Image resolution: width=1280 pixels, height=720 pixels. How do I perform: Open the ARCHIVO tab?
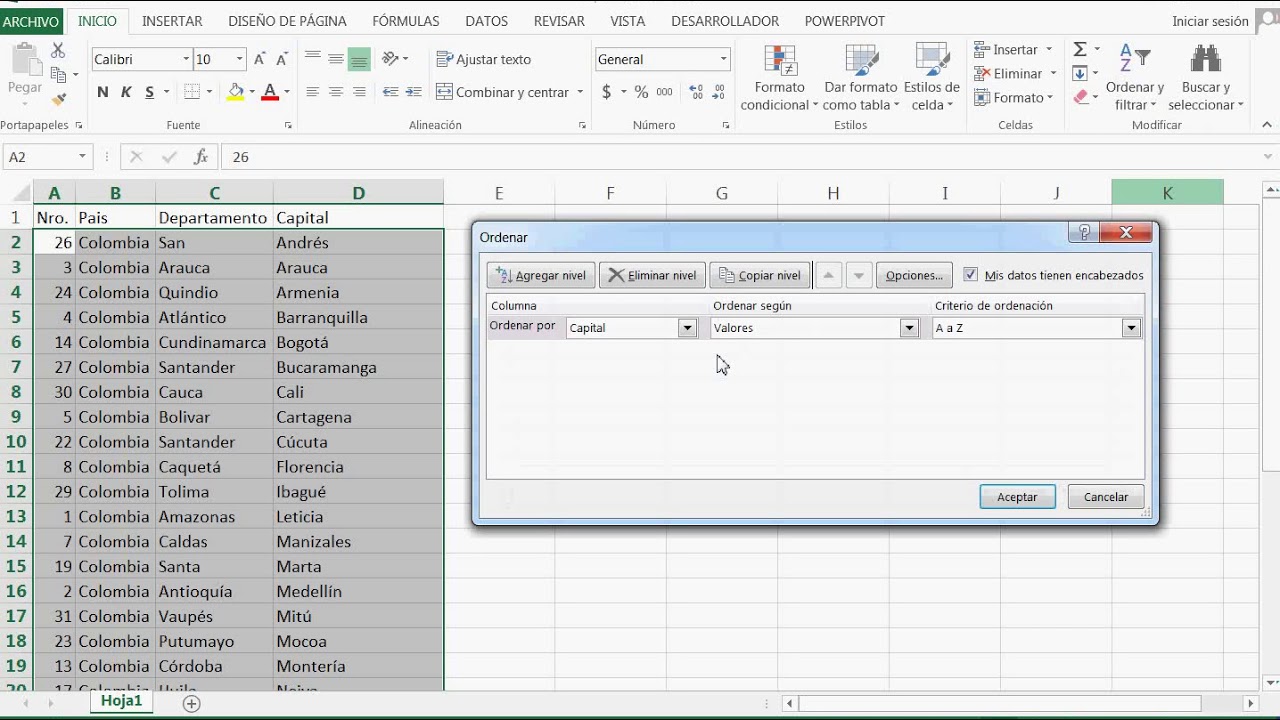tap(31, 21)
